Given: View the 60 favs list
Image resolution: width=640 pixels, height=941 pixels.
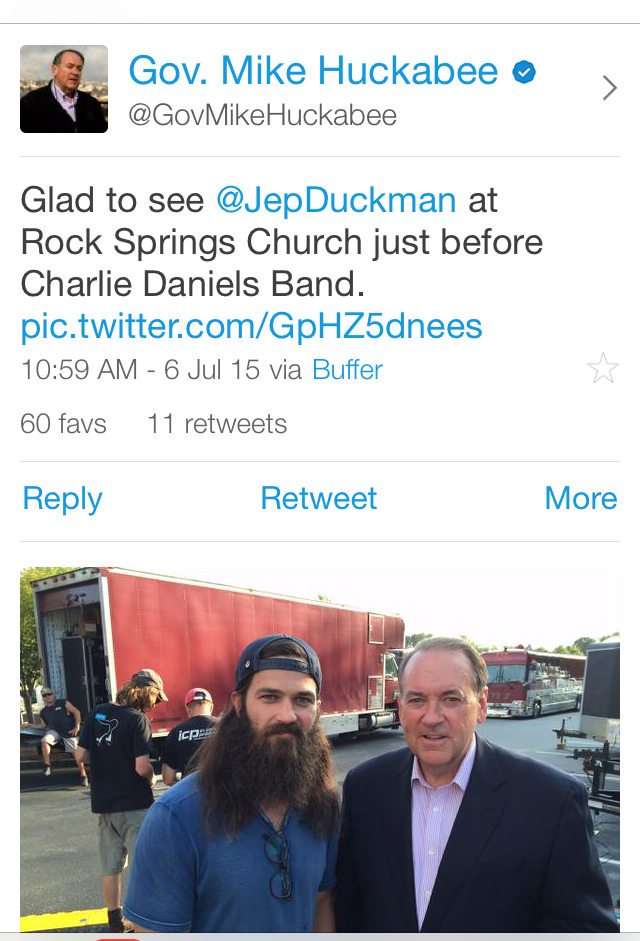Looking at the screenshot, I should tap(63, 424).
